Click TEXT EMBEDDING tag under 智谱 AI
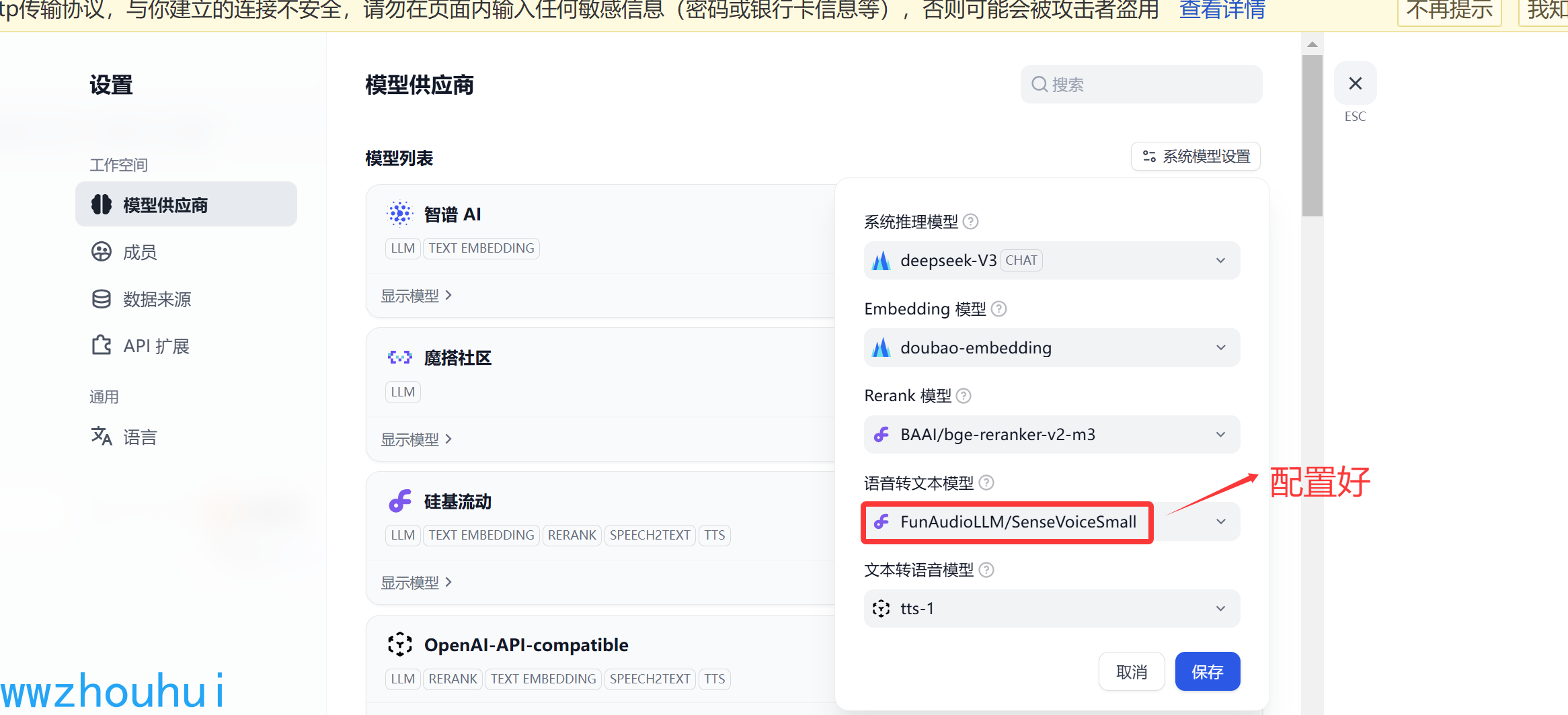The image size is (1568, 715). (481, 248)
